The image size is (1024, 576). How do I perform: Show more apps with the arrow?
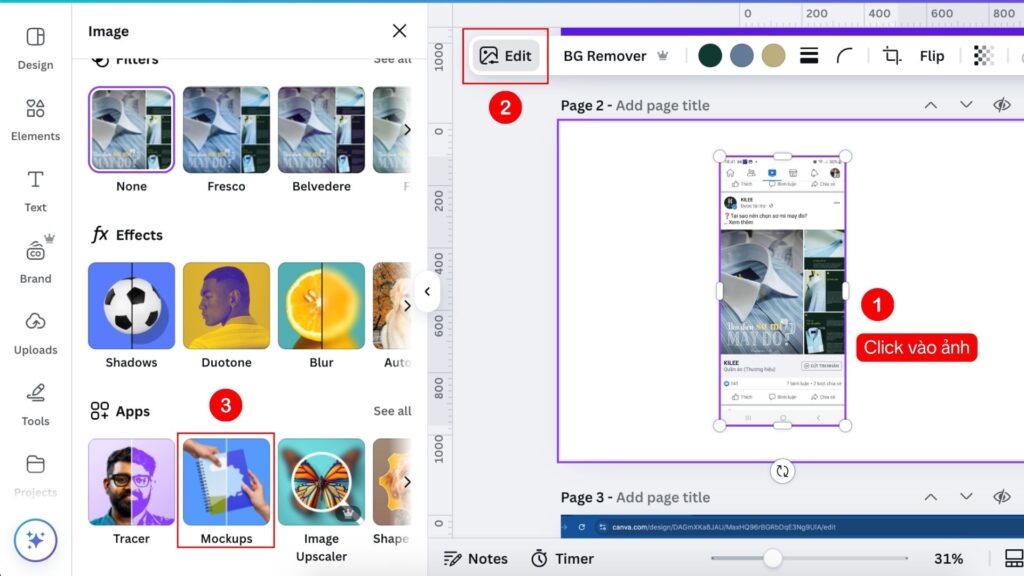click(407, 482)
